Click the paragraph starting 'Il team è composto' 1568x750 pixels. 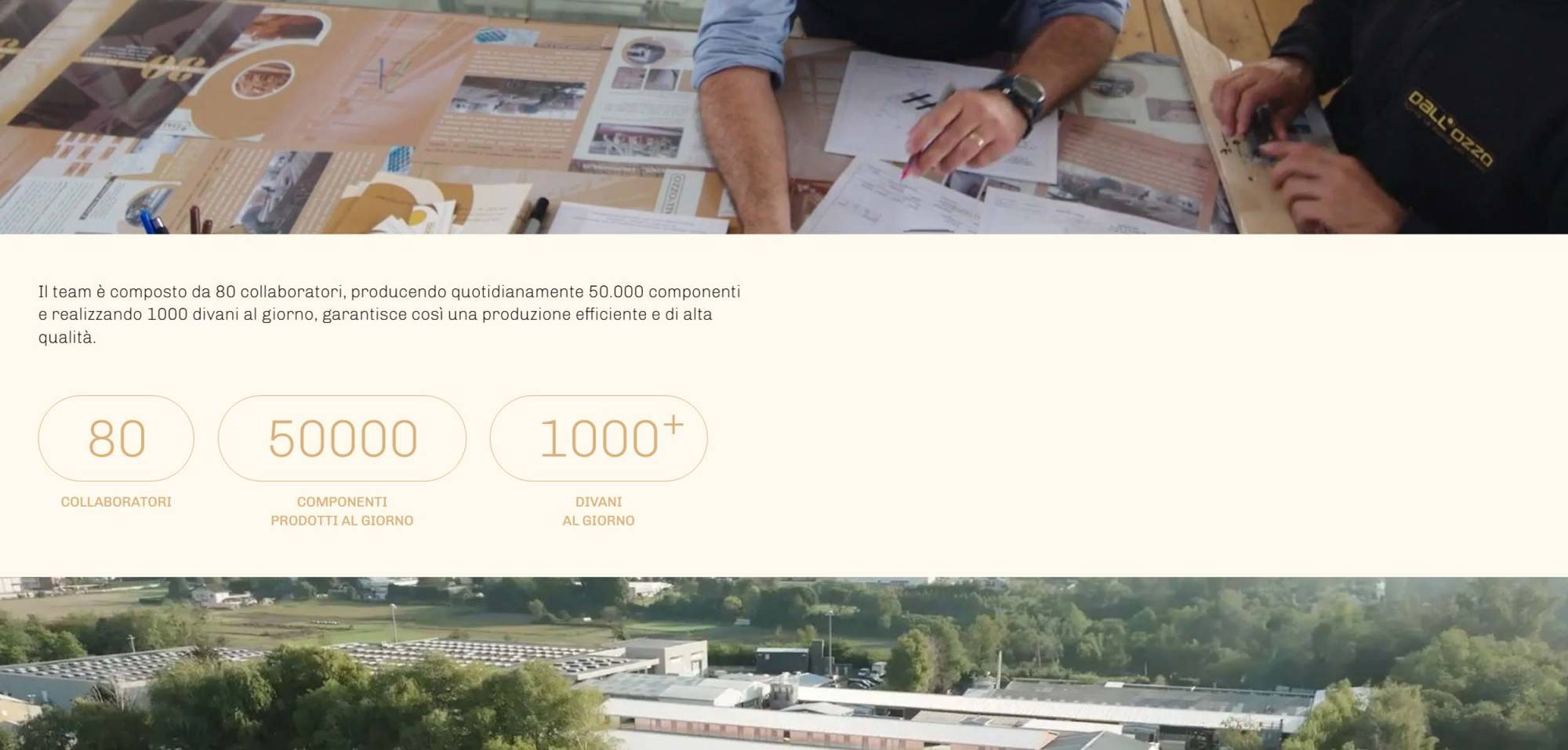pos(390,314)
